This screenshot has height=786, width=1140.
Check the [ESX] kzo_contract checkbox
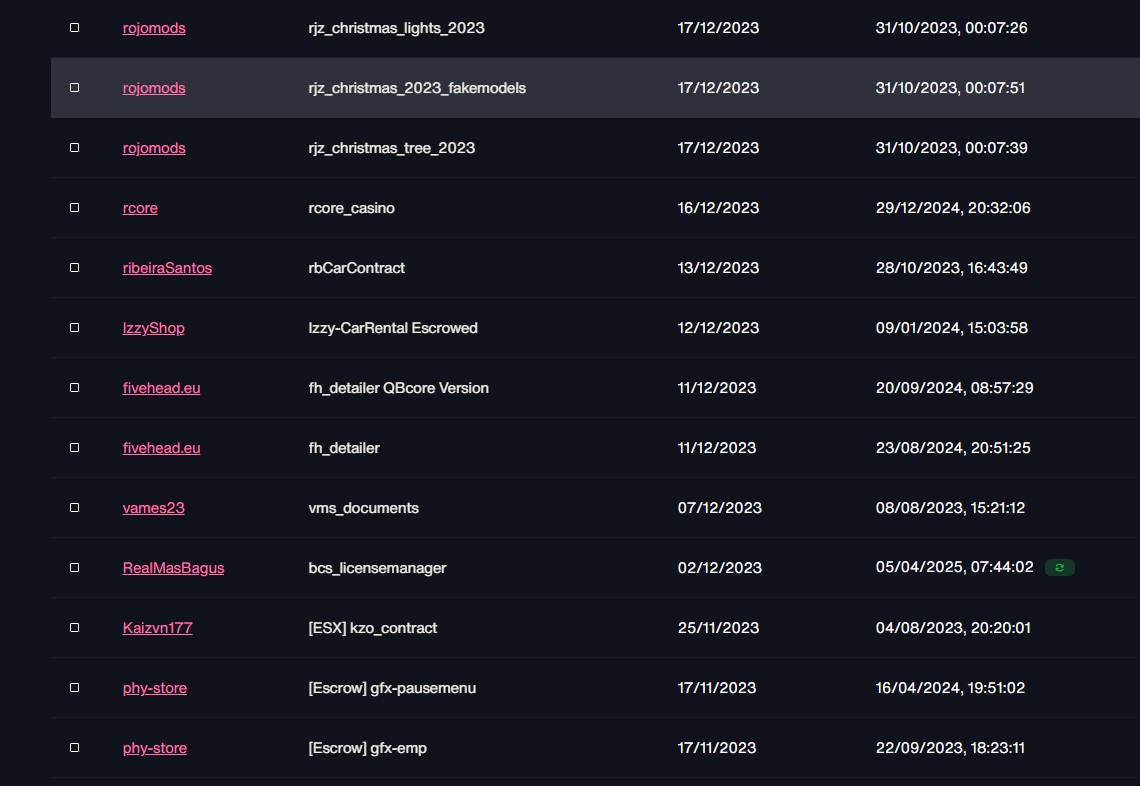(74, 627)
